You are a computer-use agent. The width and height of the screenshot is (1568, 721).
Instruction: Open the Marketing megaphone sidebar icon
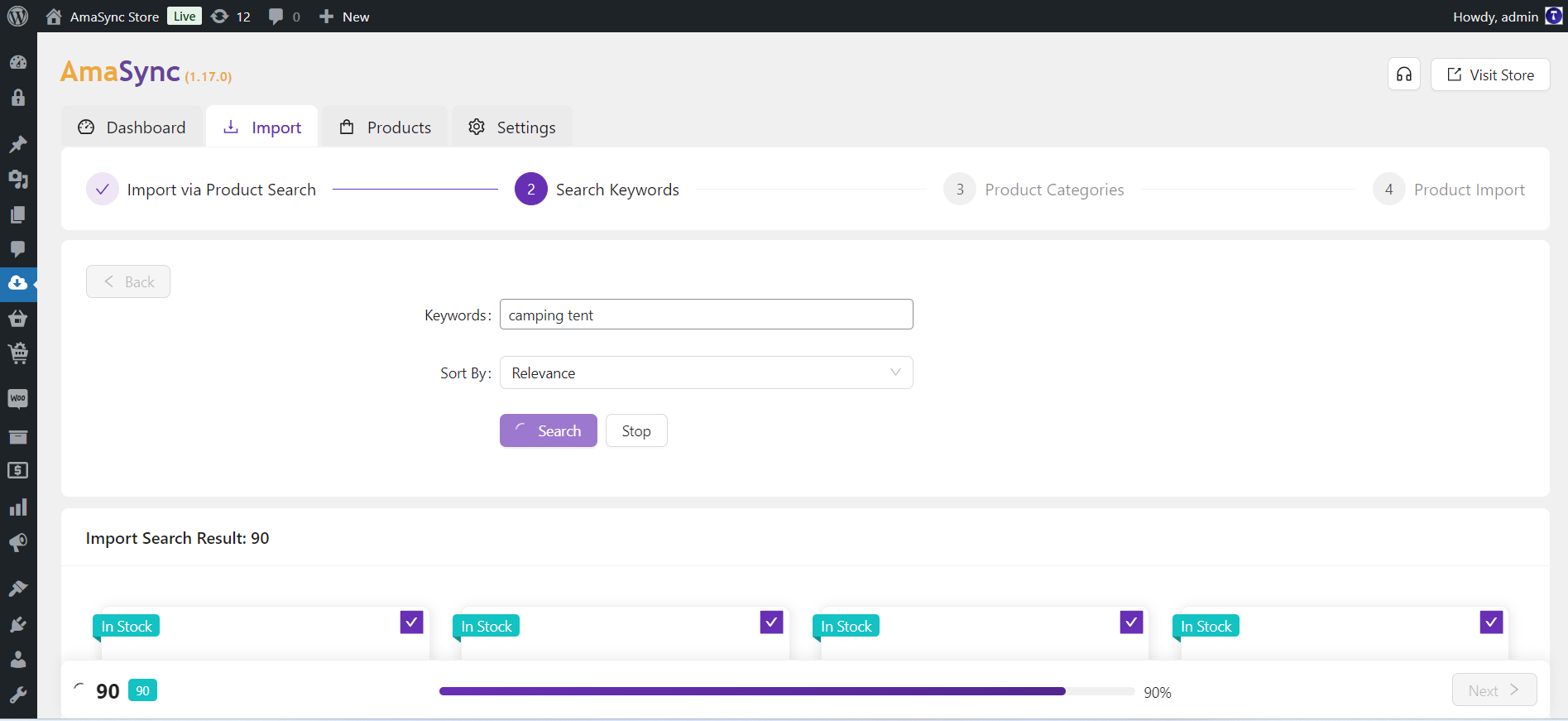tap(18, 542)
